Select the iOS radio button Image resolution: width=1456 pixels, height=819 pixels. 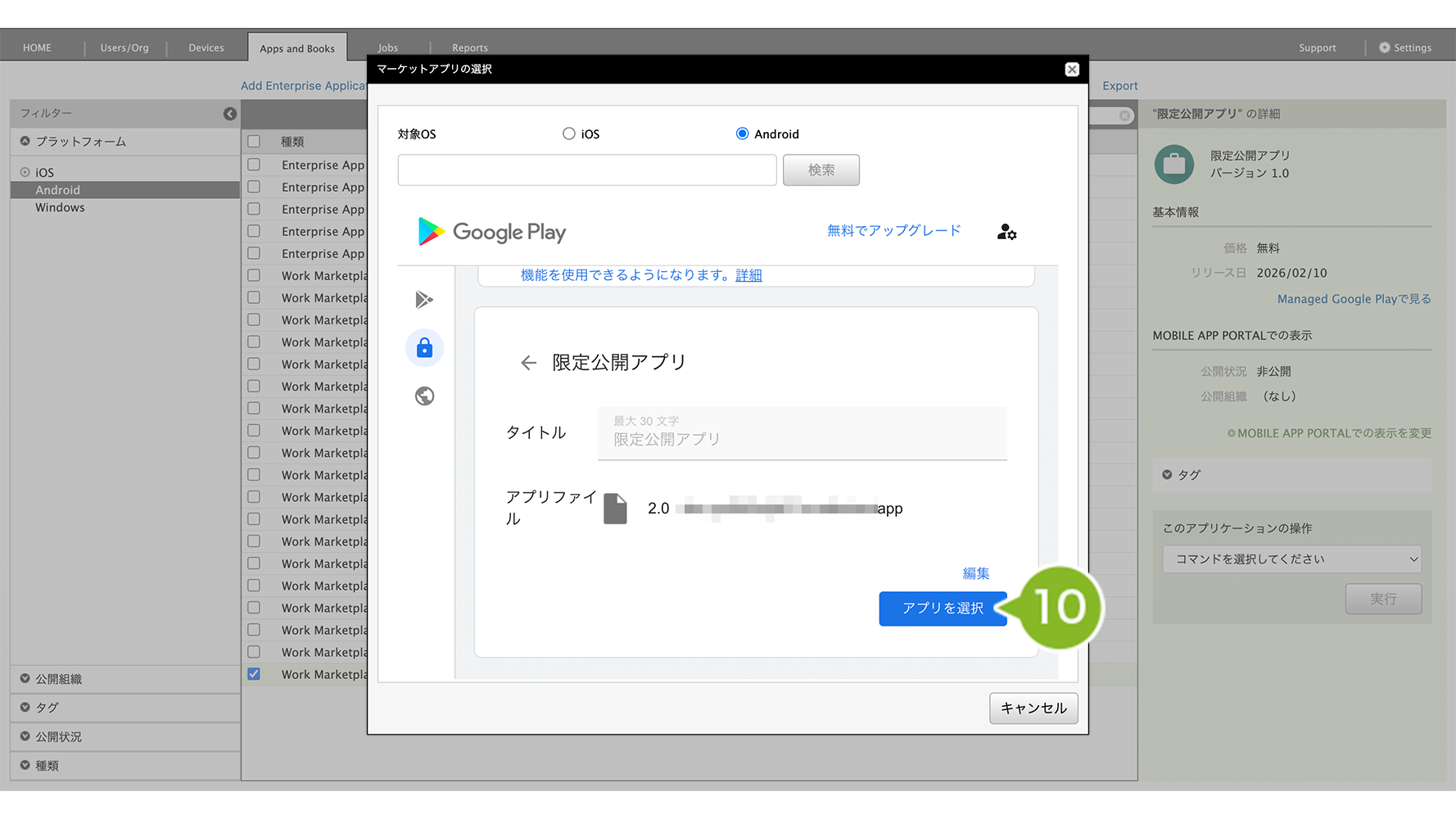[569, 133]
